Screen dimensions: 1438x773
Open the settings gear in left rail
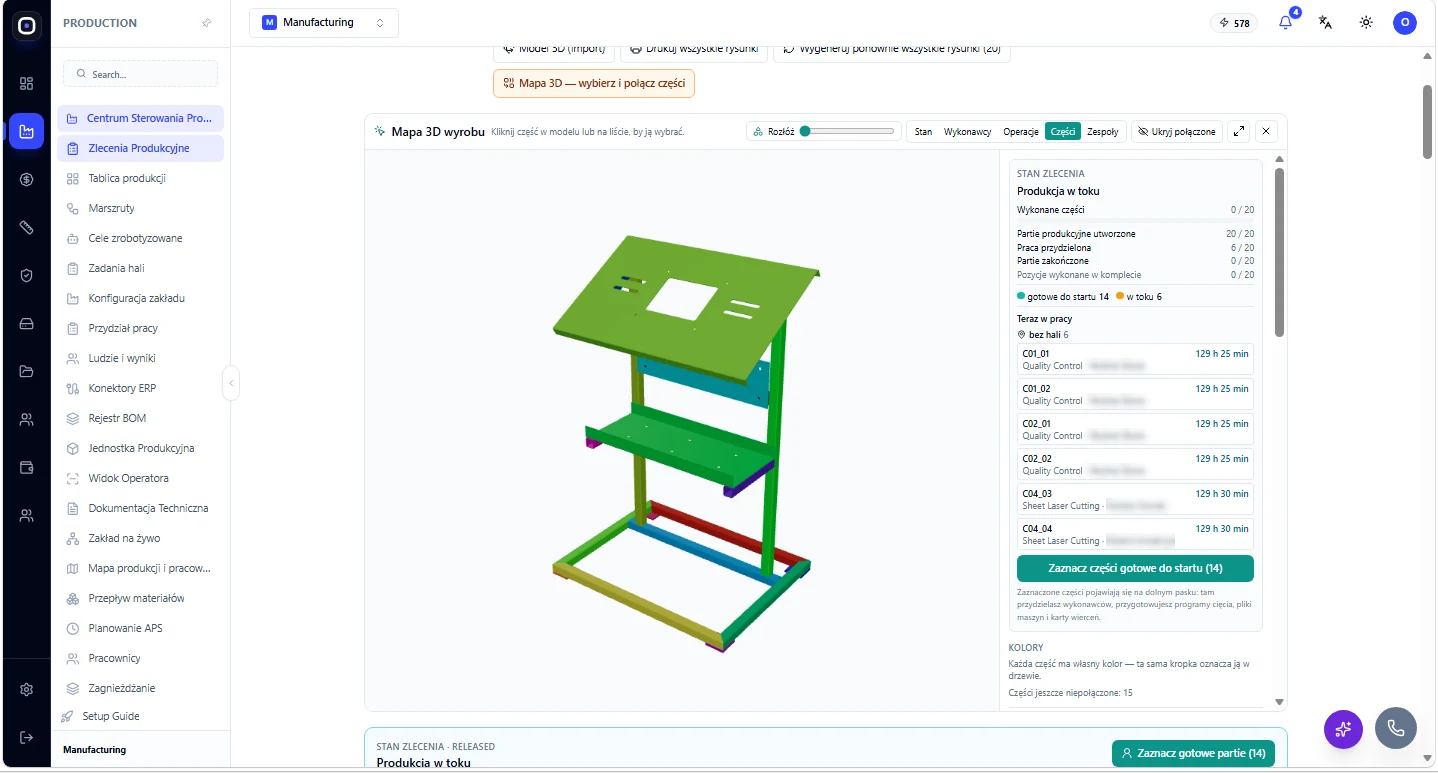pos(27,689)
